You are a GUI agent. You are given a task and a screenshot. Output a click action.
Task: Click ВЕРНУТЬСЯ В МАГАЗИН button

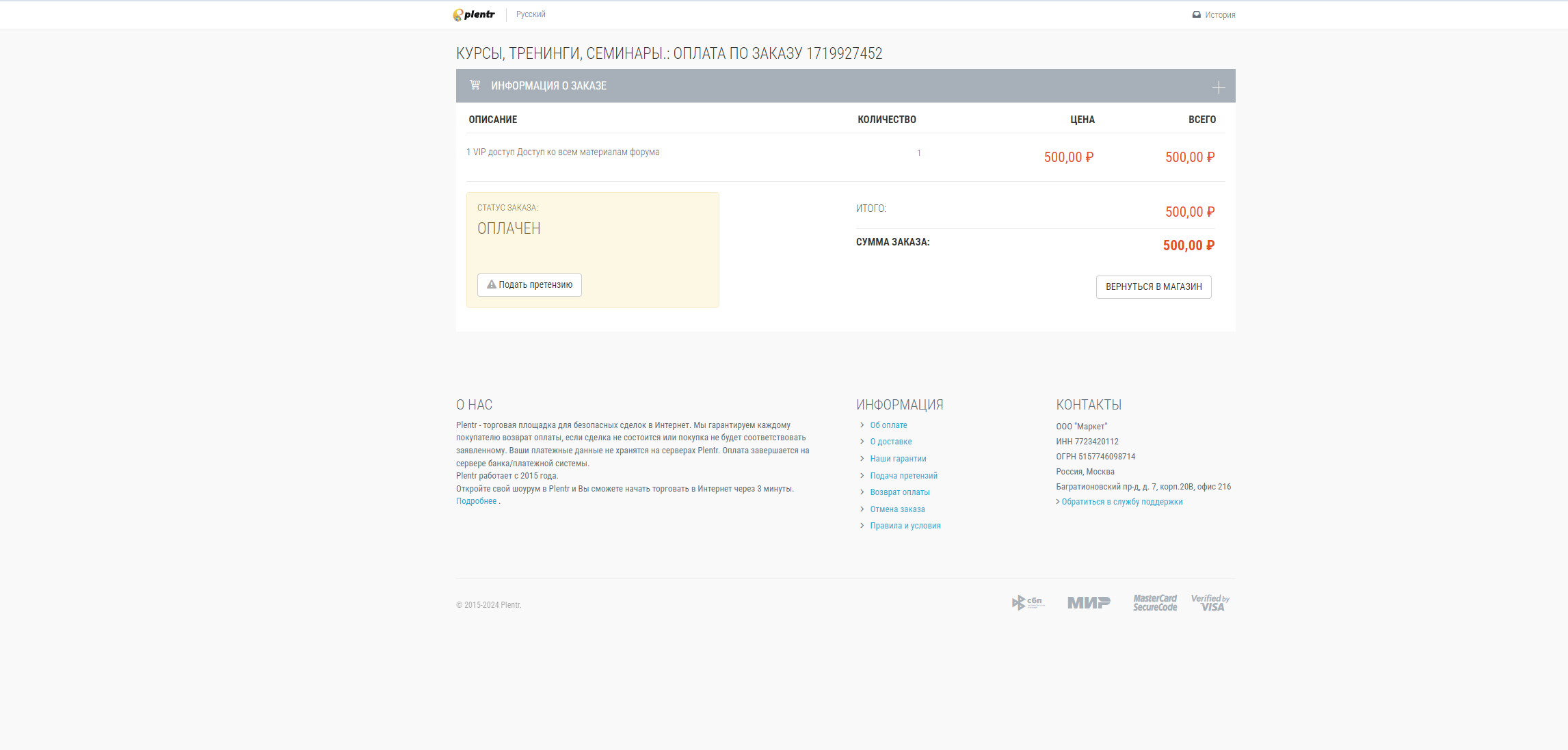[1154, 287]
